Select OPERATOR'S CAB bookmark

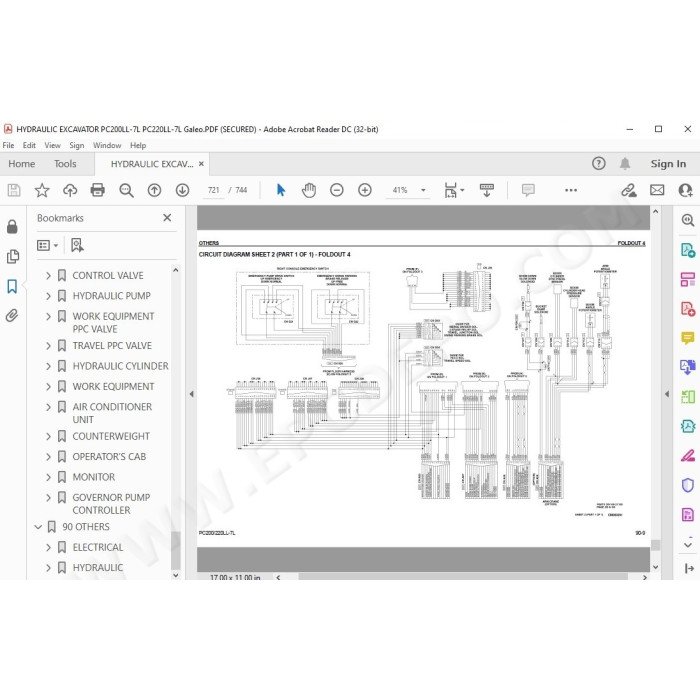(x=109, y=457)
